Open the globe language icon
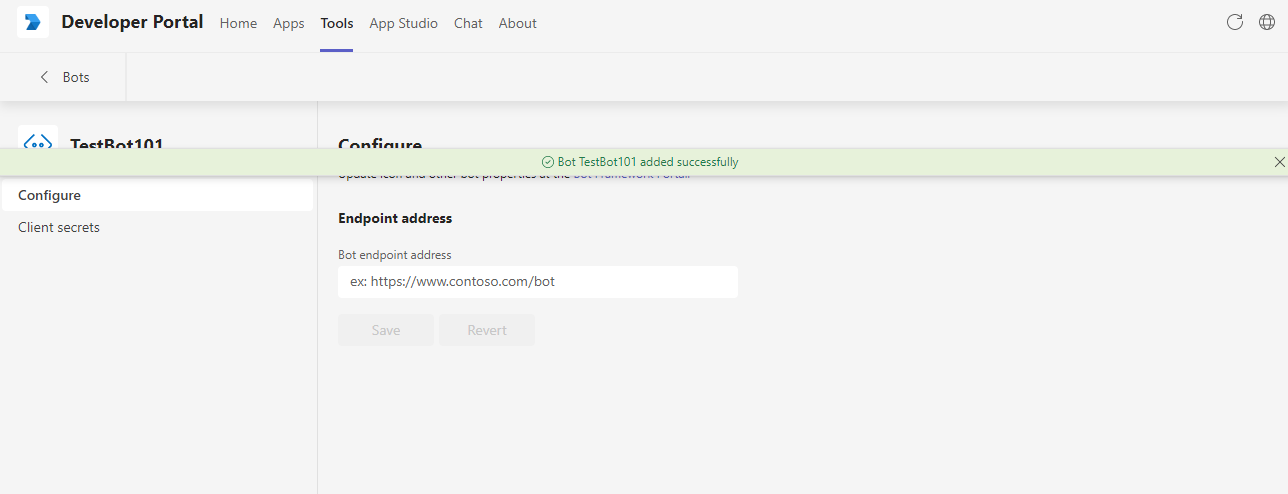Image resolution: width=1288 pixels, height=494 pixels. click(x=1267, y=22)
